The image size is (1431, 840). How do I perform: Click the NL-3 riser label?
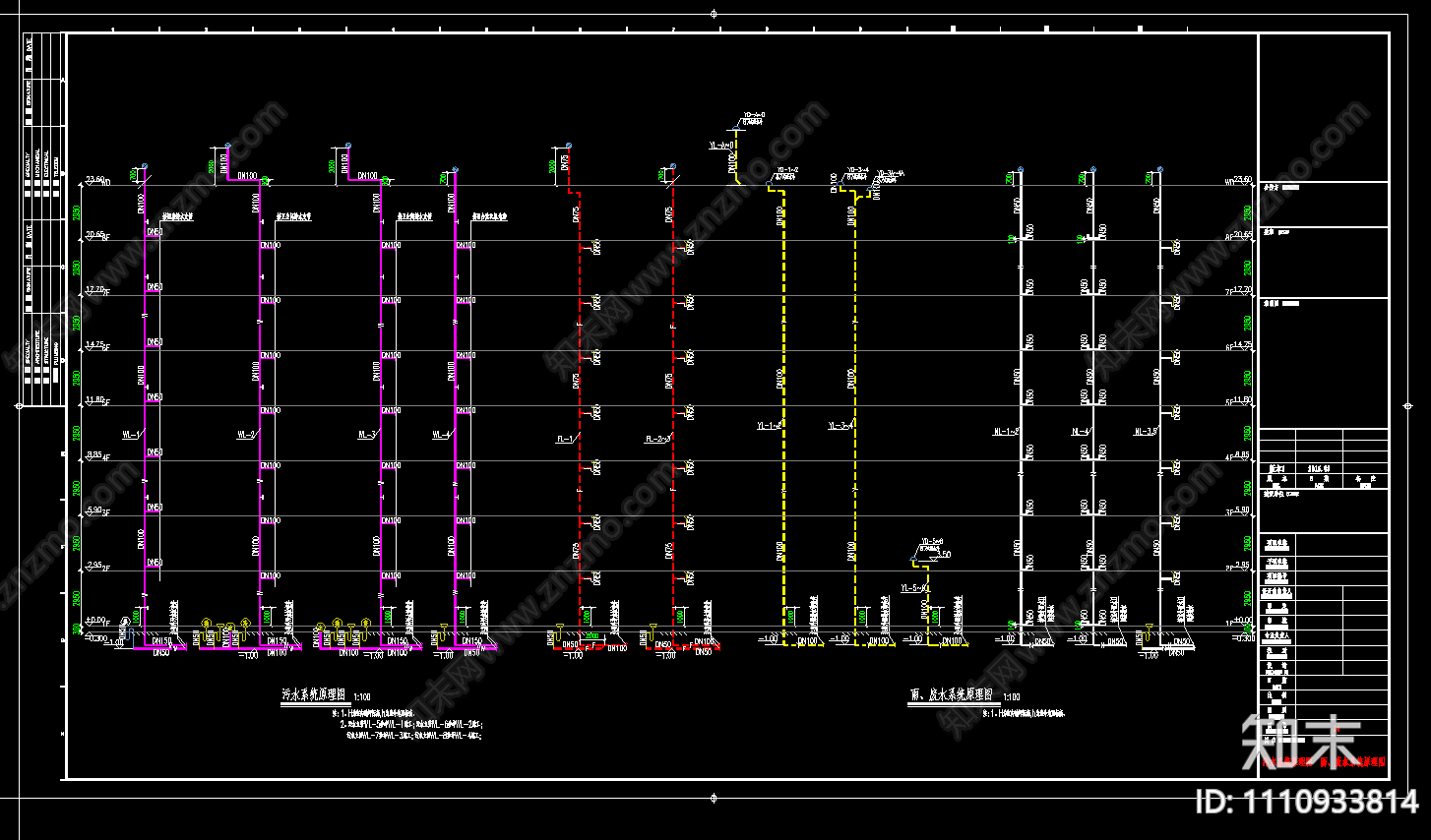[x=1146, y=431]
